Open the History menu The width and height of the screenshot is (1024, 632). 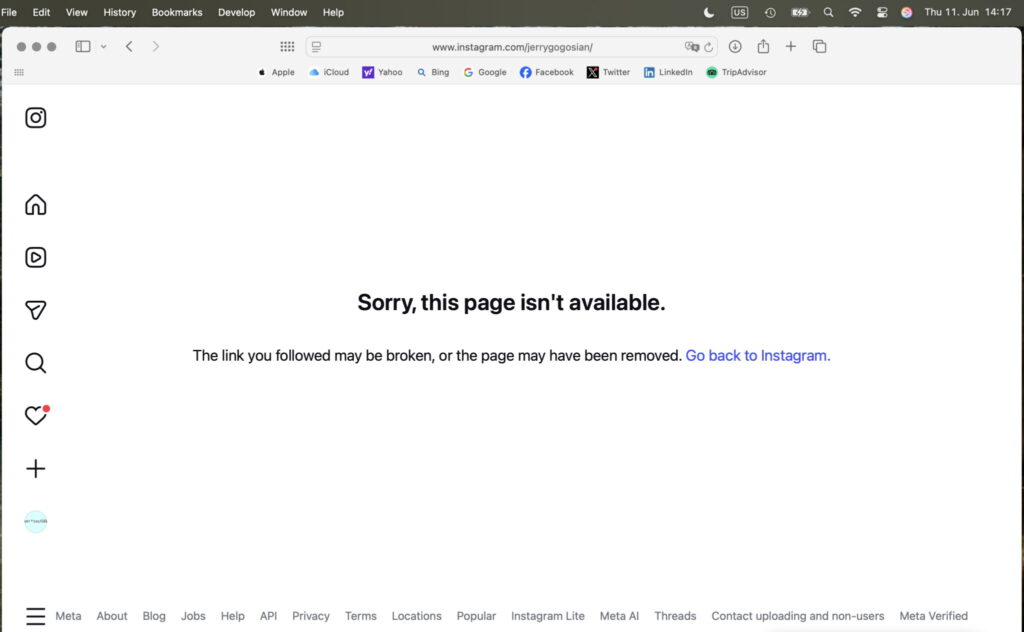click(120, 12)
